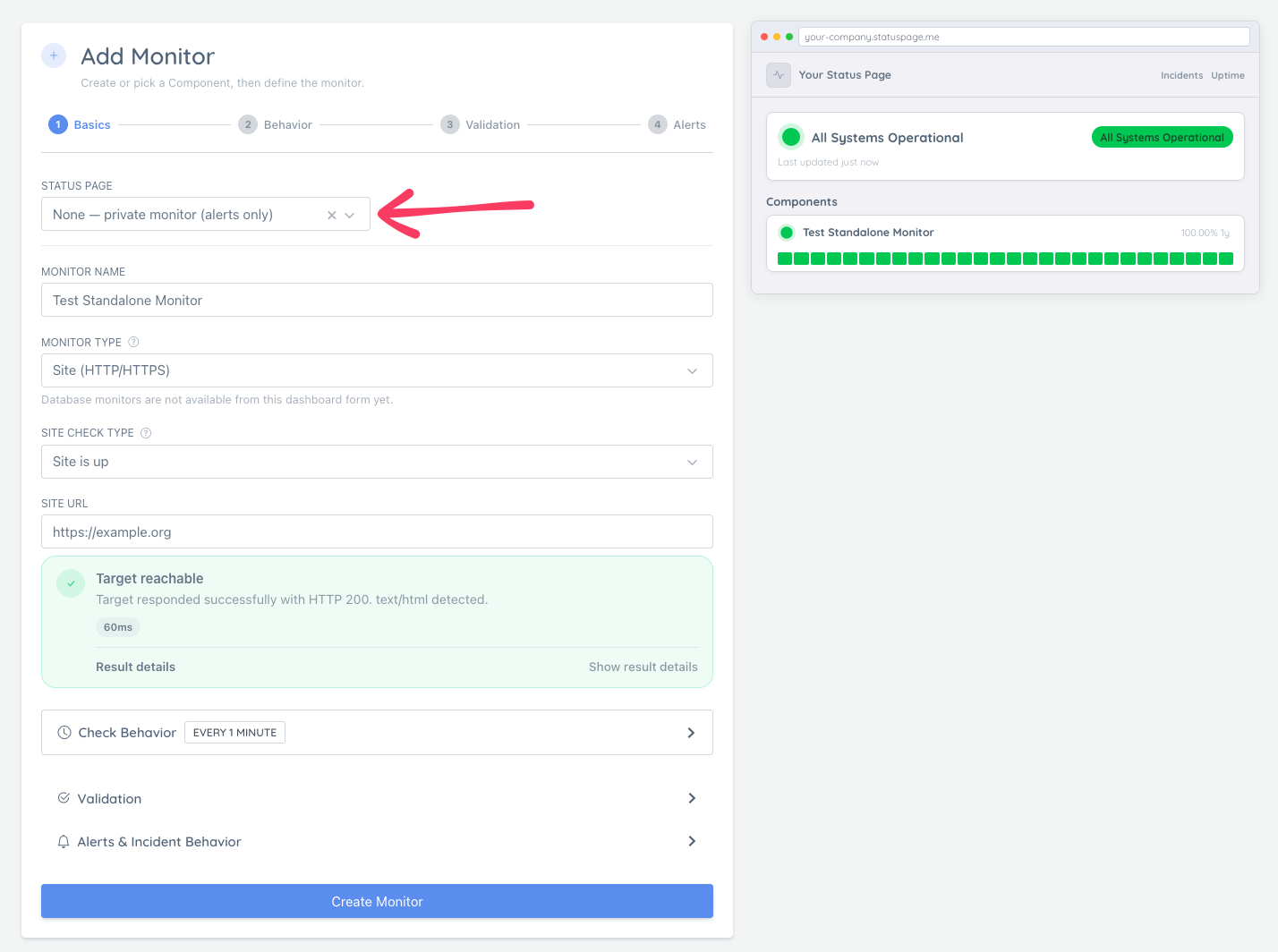
Task: Open the Monitor Type dropdown
Action: pyautogui.click(x=377, y=370)
